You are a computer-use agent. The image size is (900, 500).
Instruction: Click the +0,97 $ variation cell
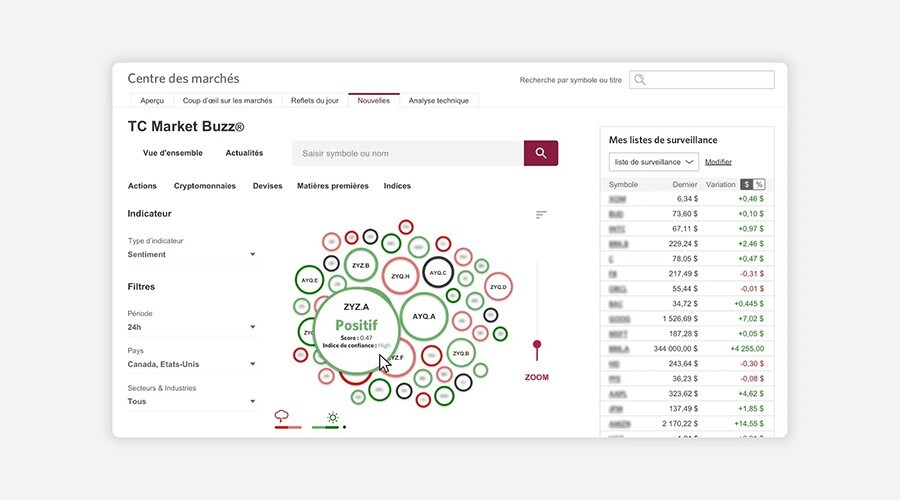click(751, 228)
